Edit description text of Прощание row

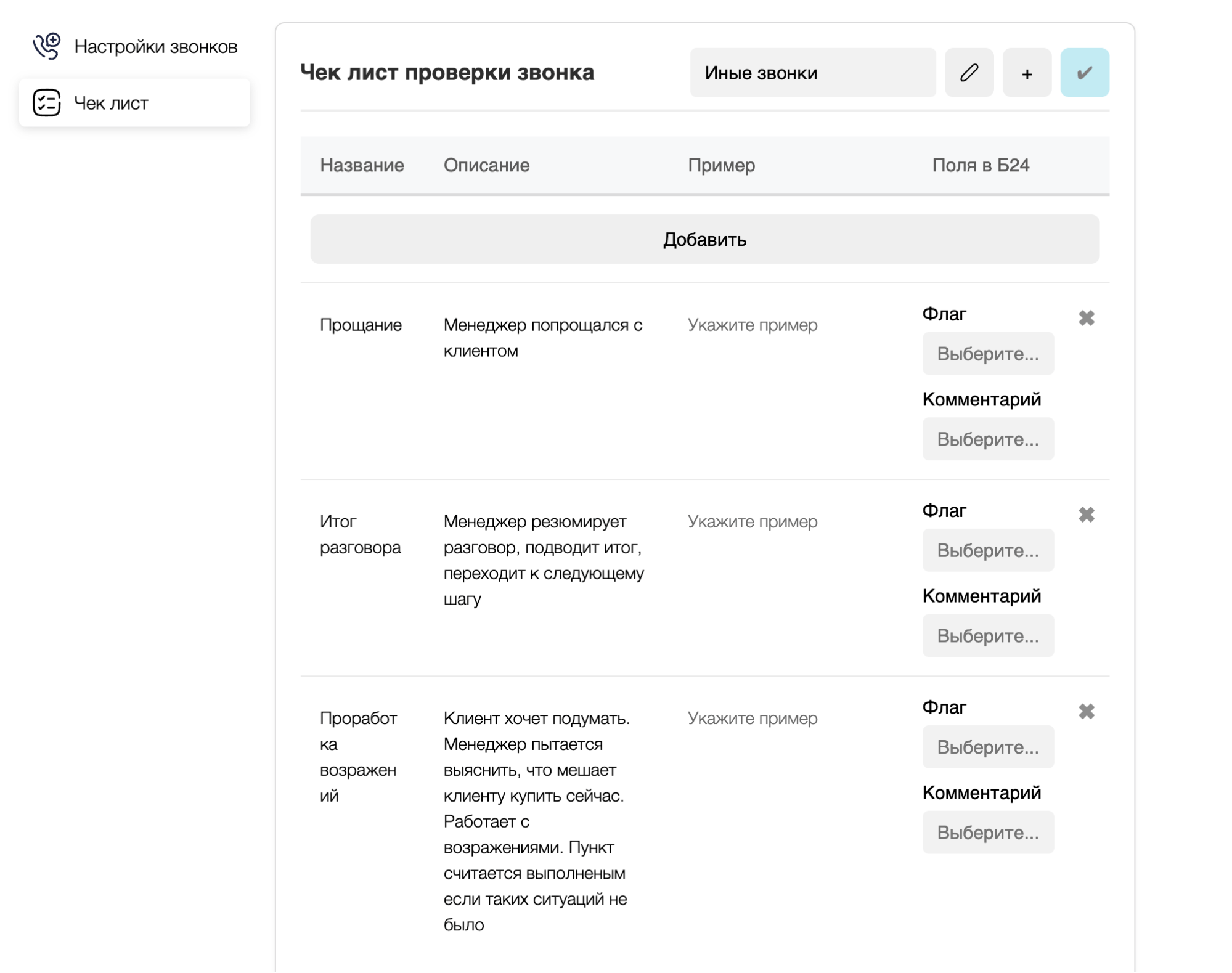[x=542, y=338]
